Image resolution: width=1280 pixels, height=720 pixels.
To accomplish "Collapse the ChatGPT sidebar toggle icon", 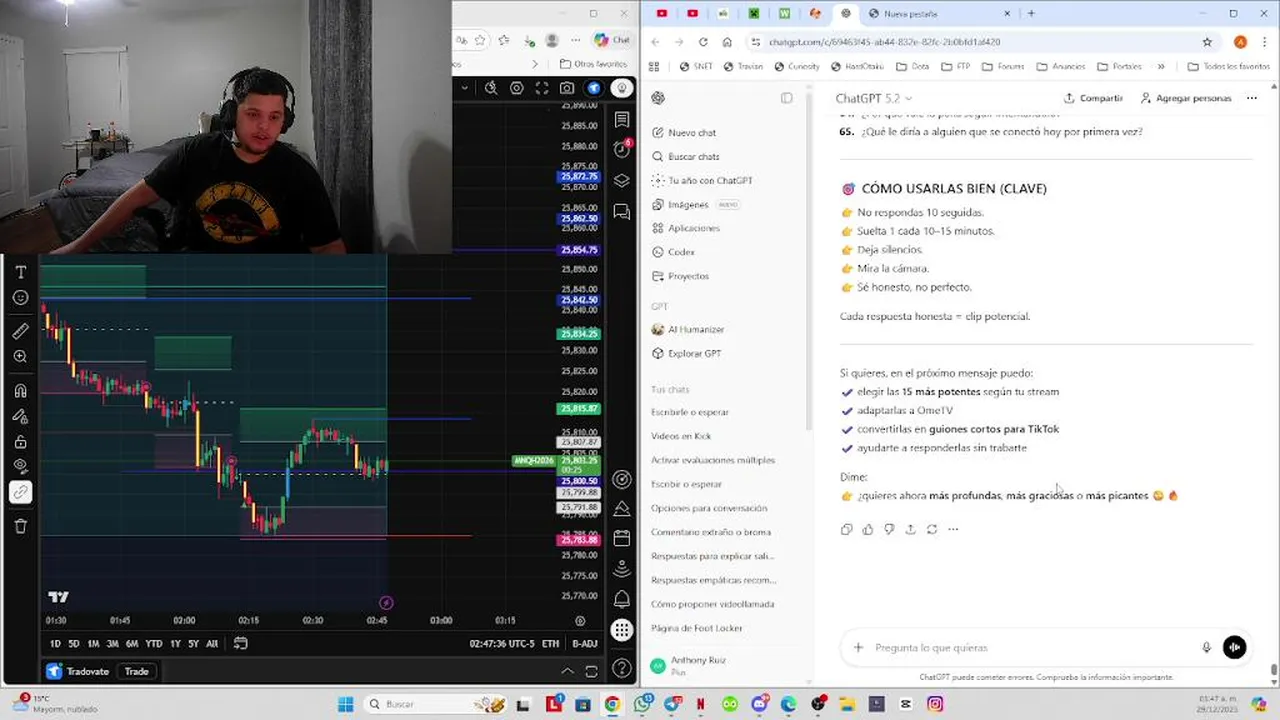I will pos(787,98).
